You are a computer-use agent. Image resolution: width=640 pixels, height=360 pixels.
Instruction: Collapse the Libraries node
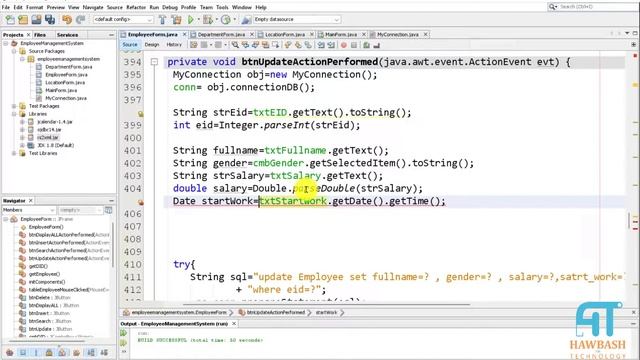14,114
